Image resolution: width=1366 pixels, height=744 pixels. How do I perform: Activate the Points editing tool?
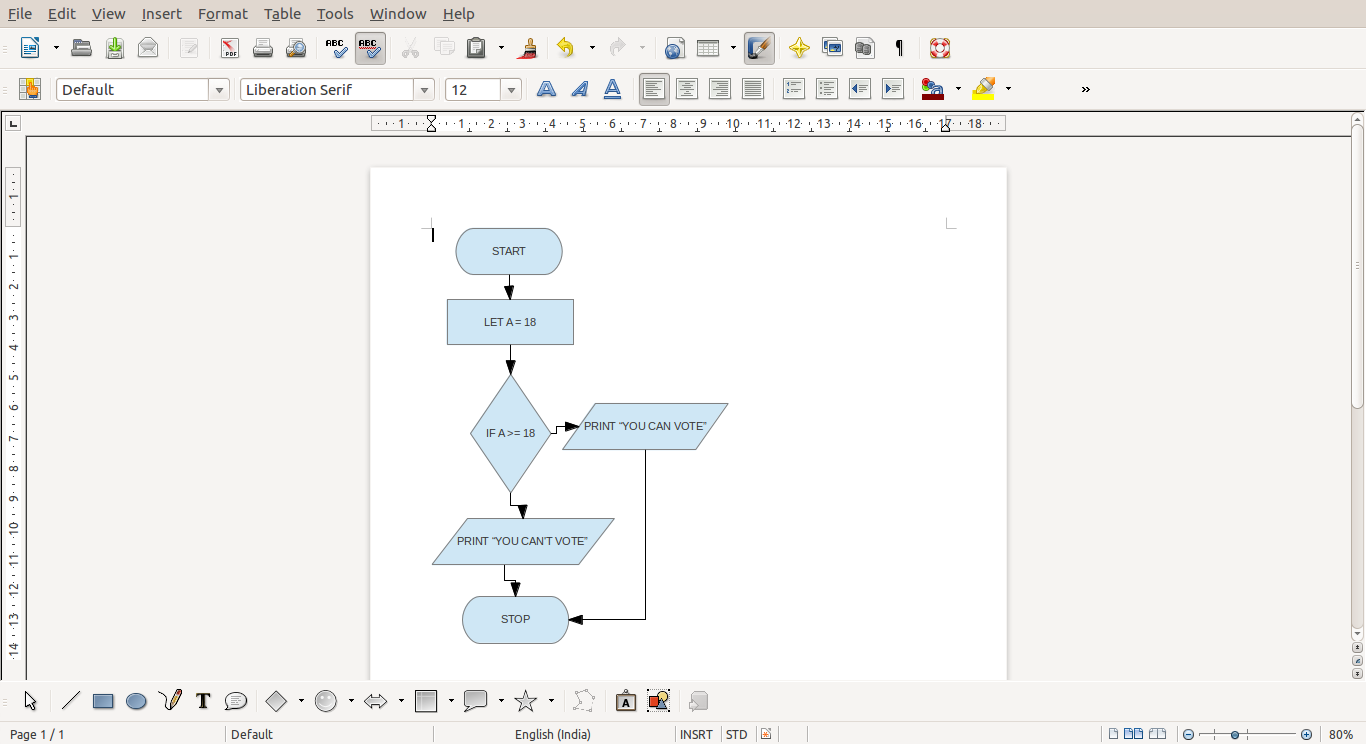pyautogui.click(x=584, y=700)
